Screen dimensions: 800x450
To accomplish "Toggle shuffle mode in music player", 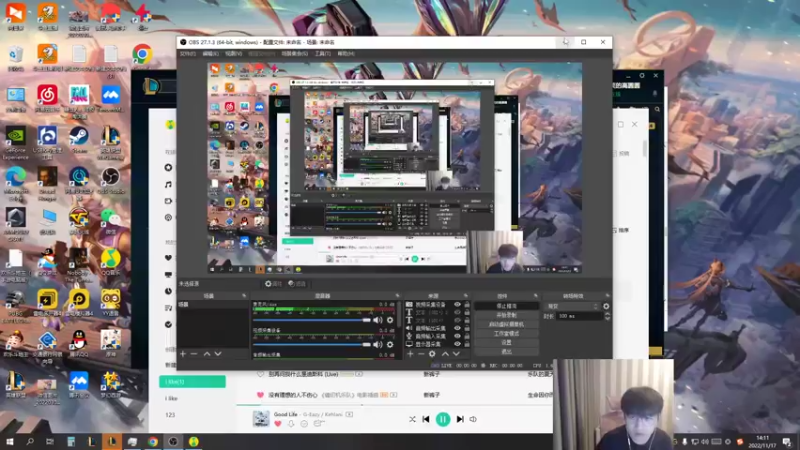I will click(x=412, y=419).
